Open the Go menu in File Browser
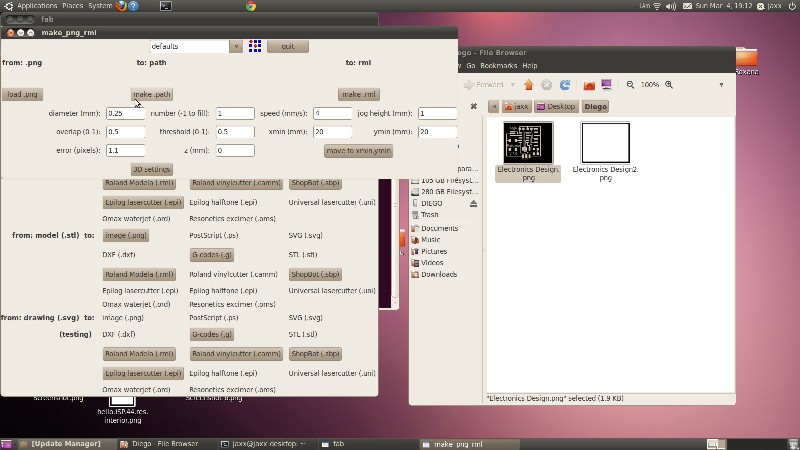The image size is (800, 450). click(470, 66)
